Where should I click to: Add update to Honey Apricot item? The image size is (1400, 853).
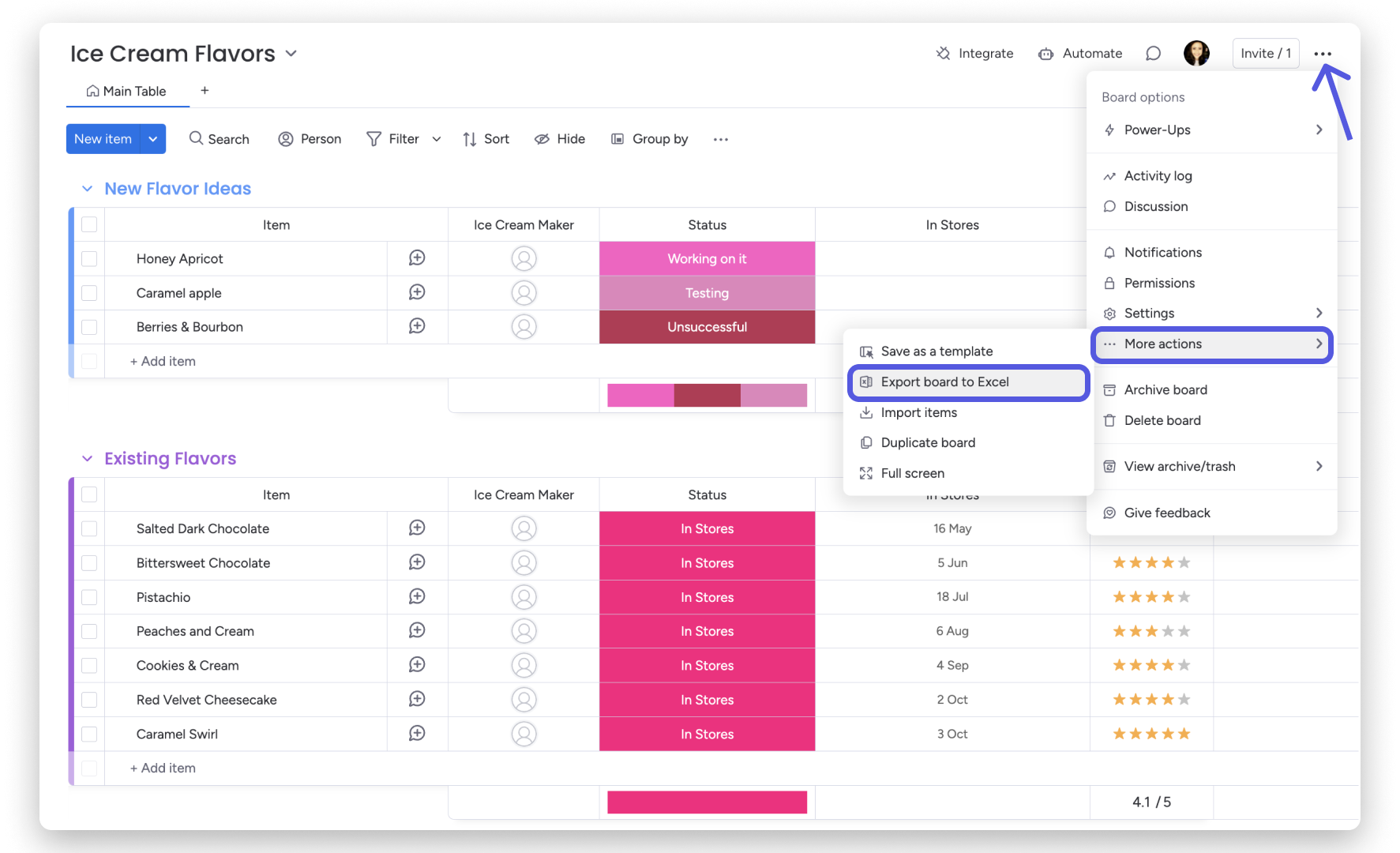tap(417, 258)
